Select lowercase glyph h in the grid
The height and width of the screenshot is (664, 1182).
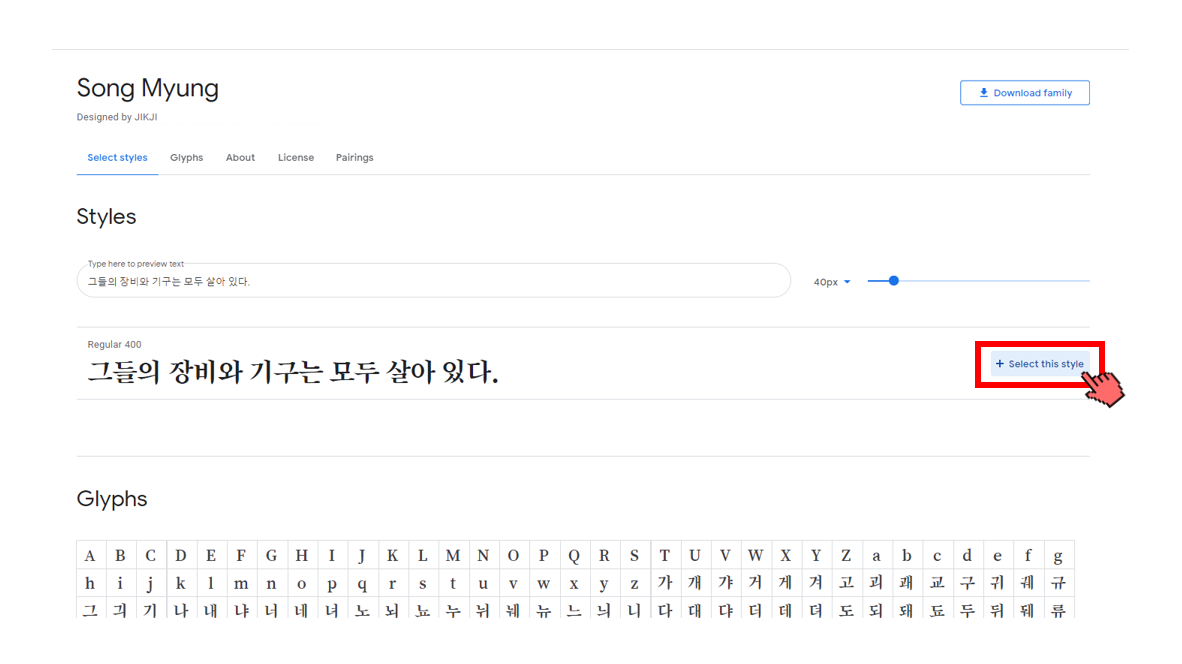click(x=90, y=583)
